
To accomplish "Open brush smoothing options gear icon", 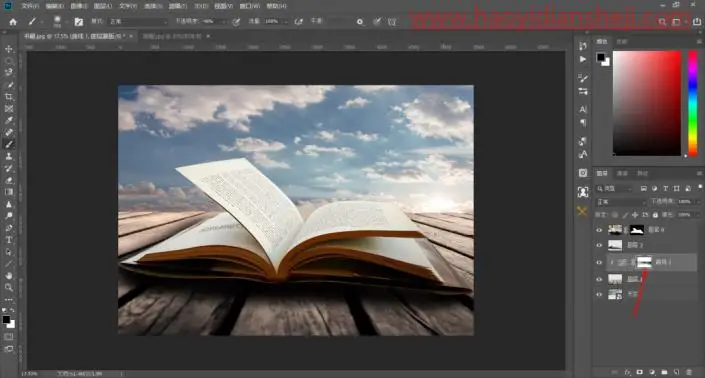I will [x=360, y=22].
